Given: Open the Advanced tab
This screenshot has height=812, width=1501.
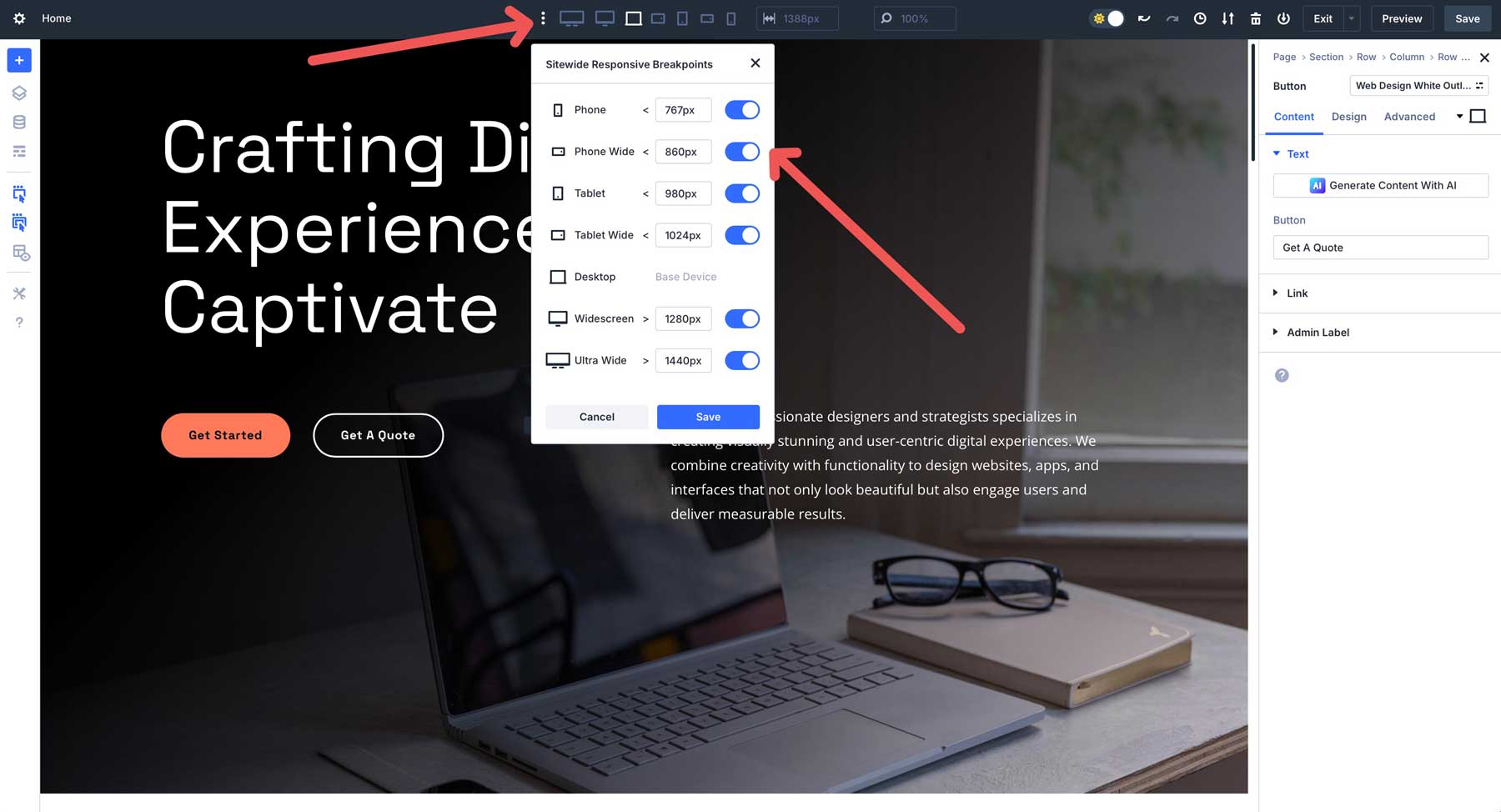Looking at the screenshot, I should 1409,117.
